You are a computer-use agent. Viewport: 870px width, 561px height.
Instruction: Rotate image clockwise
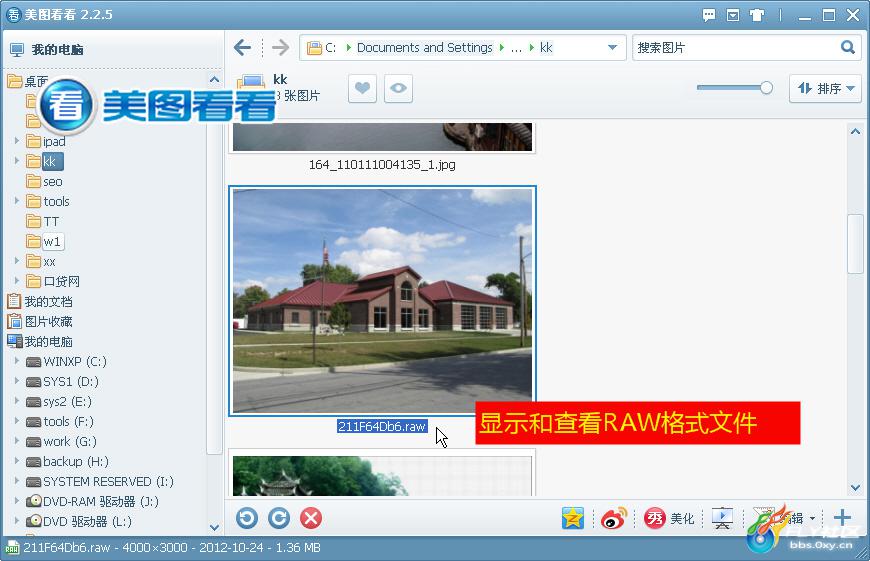(x=279, y=518)
